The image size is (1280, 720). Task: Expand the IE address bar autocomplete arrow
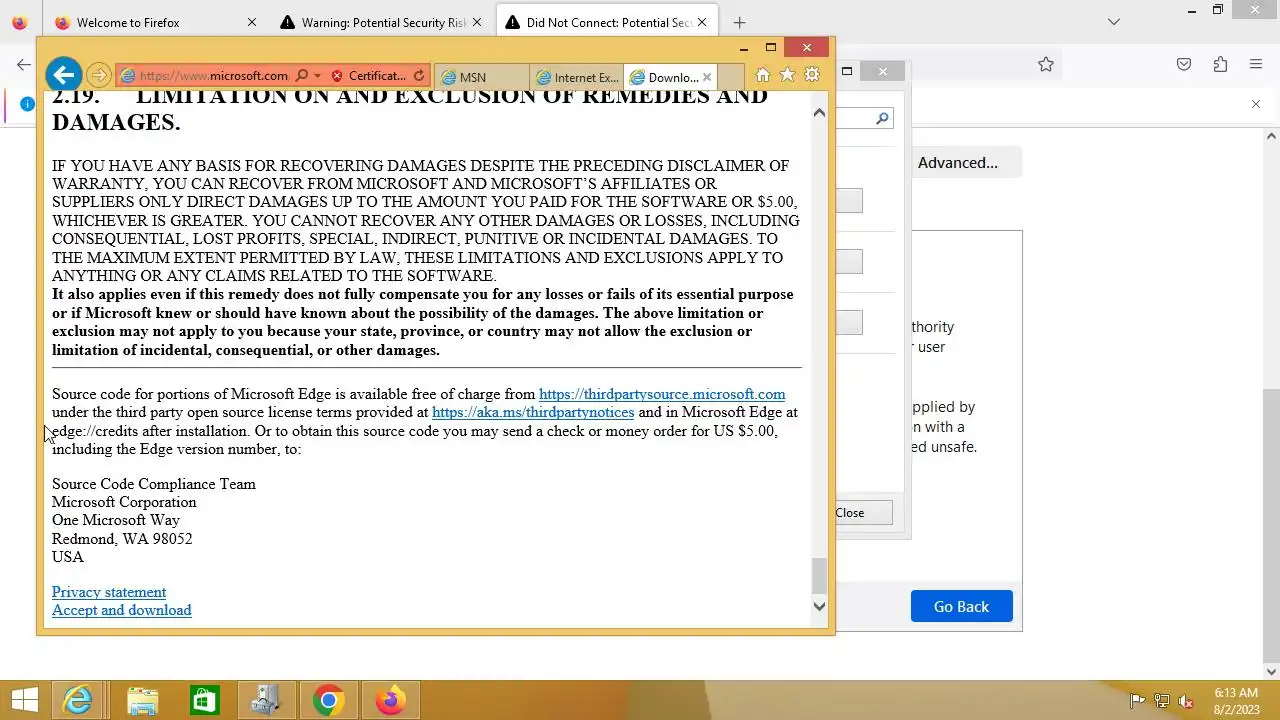coord(317,76)
